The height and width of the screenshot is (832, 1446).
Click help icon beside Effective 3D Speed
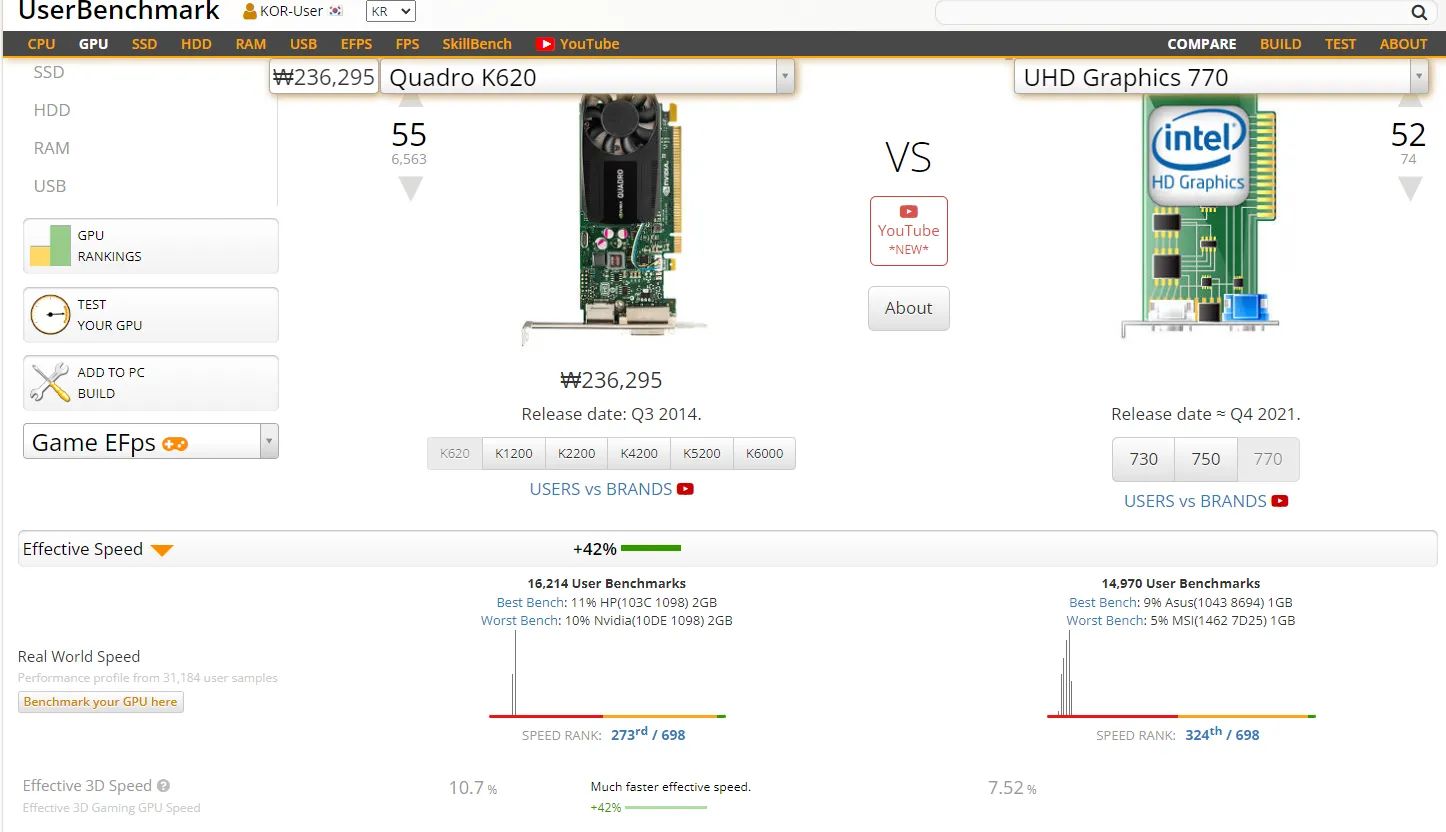click(x=164, y=786)
